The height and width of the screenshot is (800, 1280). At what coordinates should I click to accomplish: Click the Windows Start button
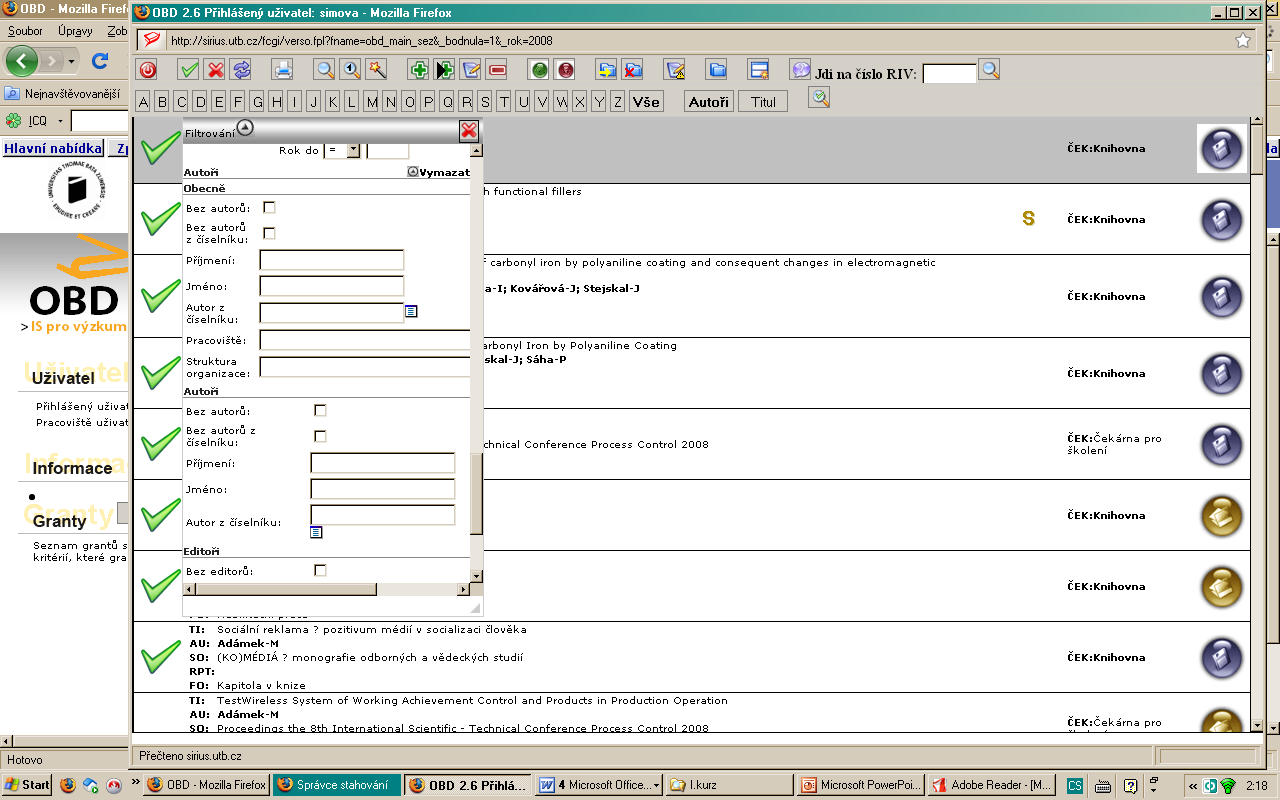click(27, 785)
